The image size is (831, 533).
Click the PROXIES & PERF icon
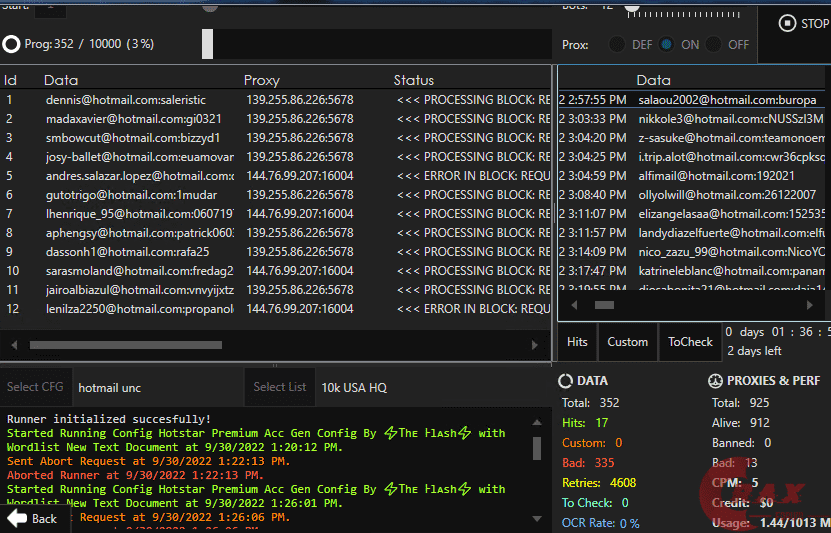tap(716, 381)
